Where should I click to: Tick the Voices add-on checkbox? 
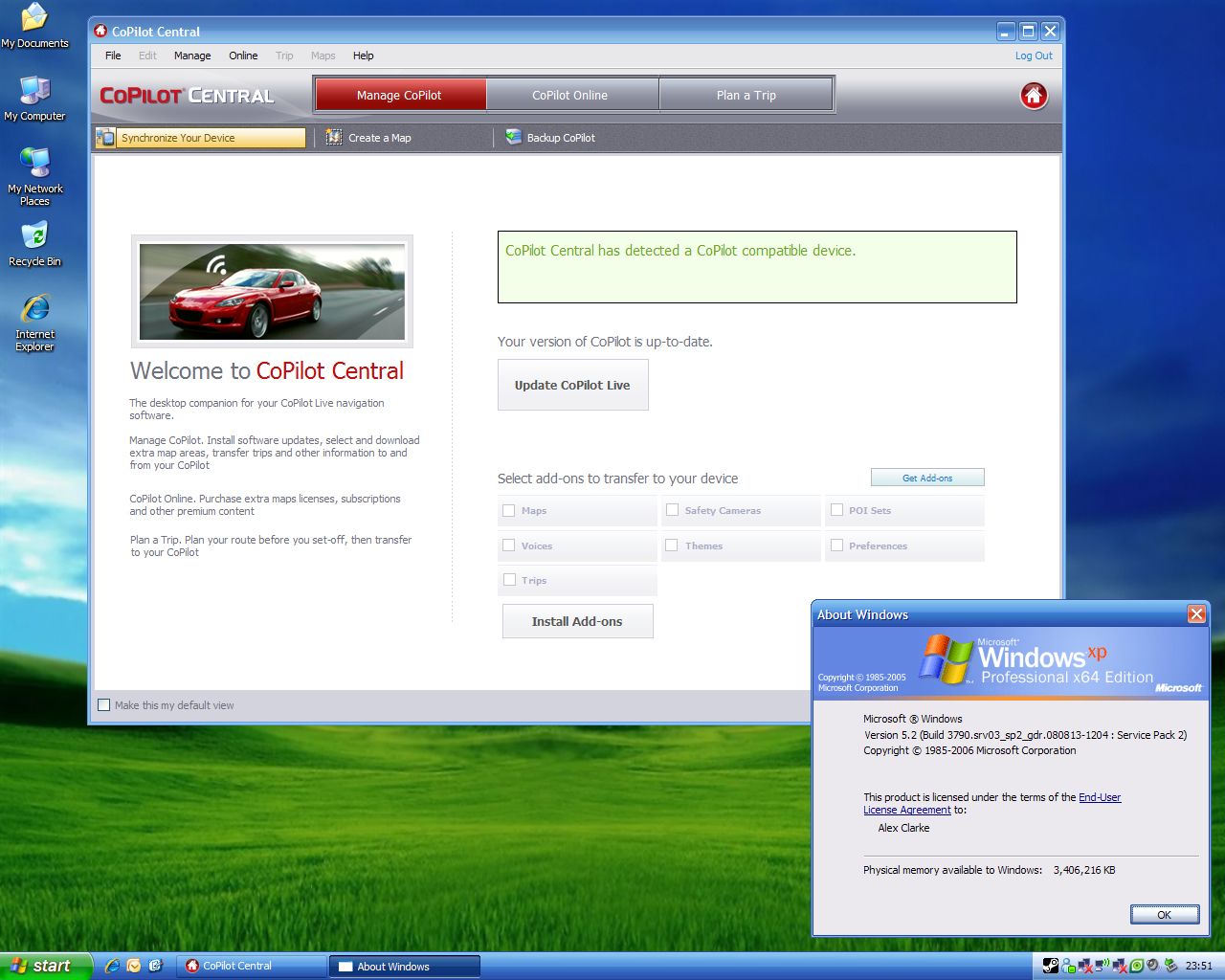click(x=509, y=546)
